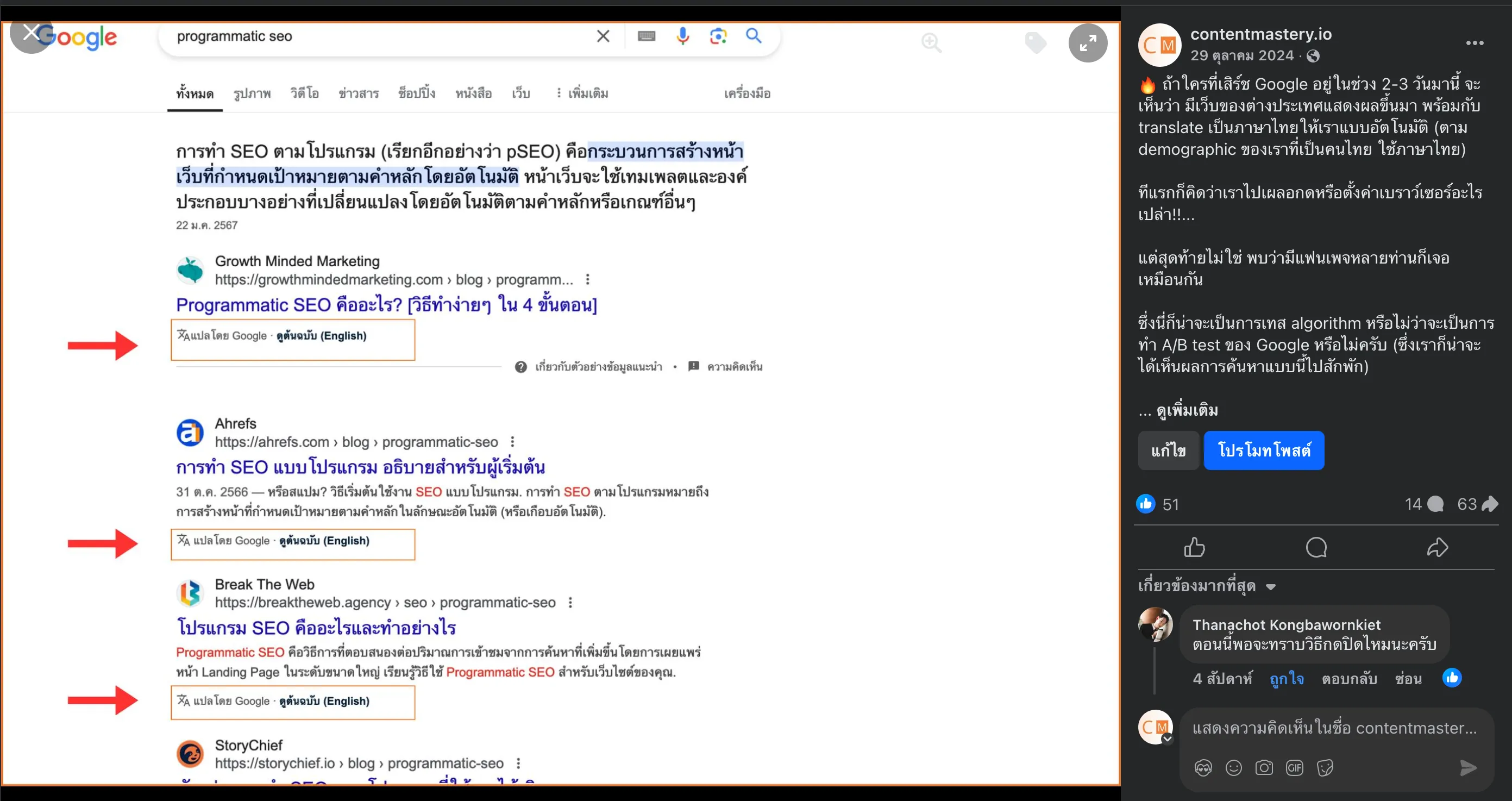
Task: Click the comment bubble action icon
Action: click(1316, 547)
